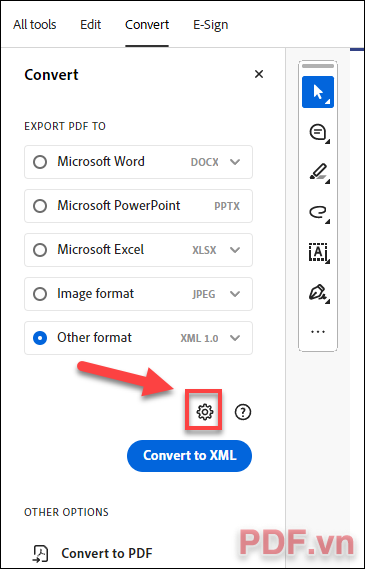Screen dimensions: 365x569
Task: Pick the Add comment tool
Action: tap(318, 133)
